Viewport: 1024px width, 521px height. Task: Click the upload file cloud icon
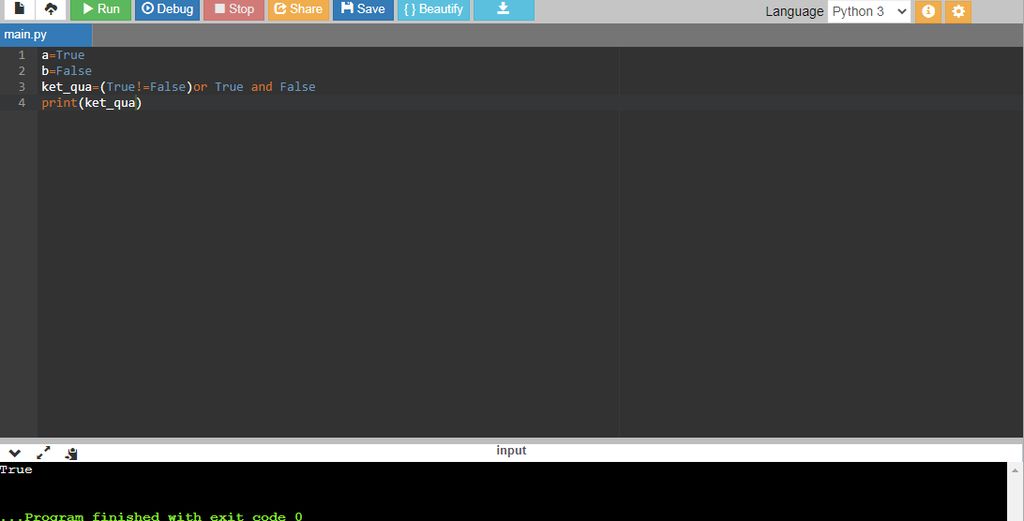point(51,9)
